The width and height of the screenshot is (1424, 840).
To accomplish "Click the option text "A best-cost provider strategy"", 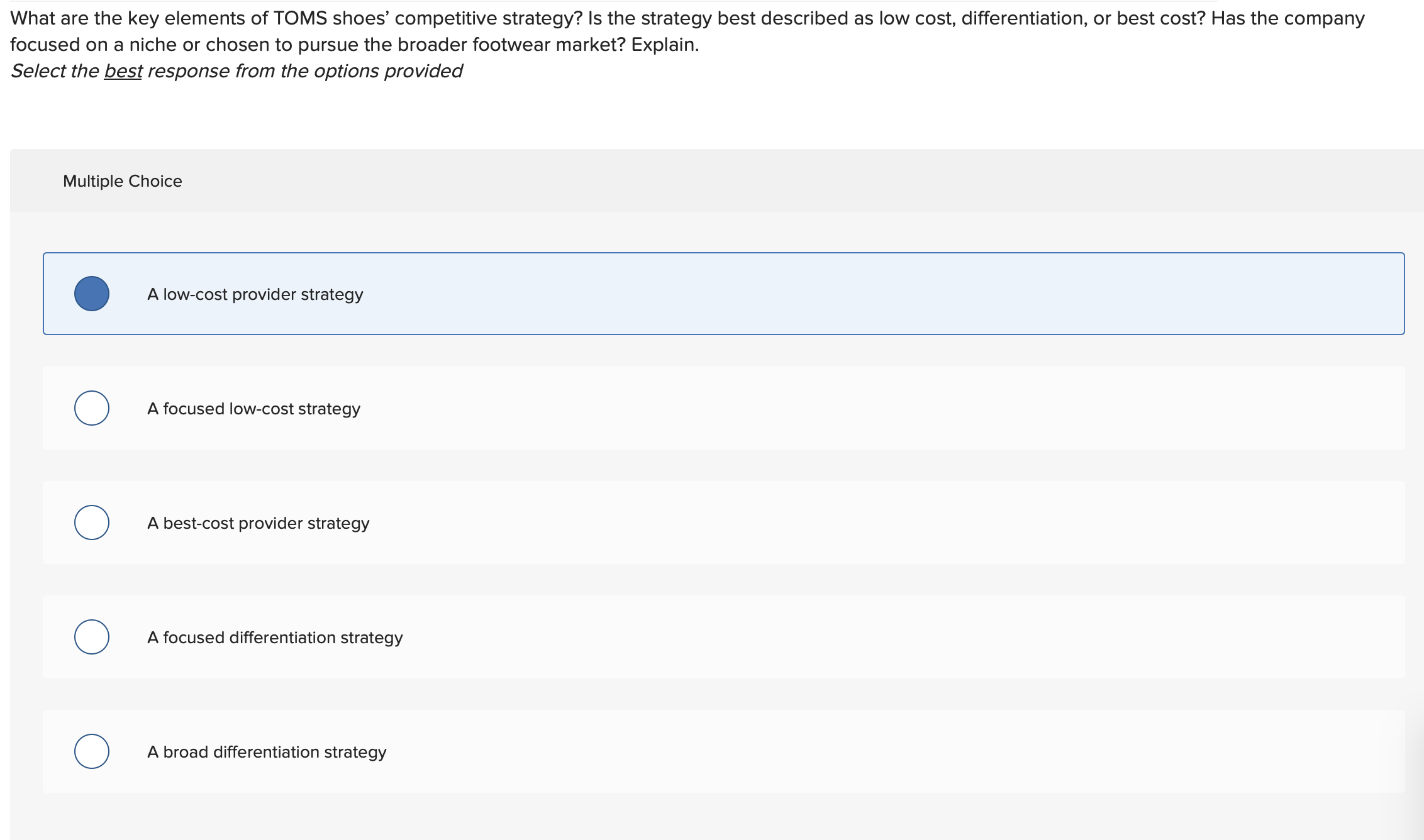I will (258, 522).
